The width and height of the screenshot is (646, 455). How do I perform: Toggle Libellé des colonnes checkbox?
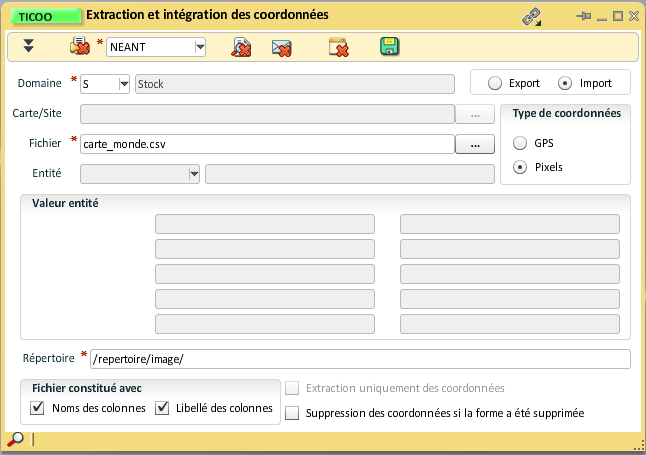tap(162, 408)
